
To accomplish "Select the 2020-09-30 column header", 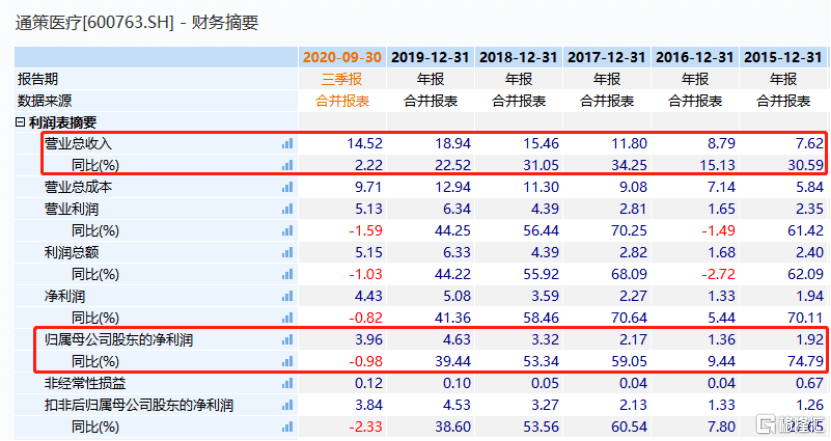I will (x=343, y=57).
